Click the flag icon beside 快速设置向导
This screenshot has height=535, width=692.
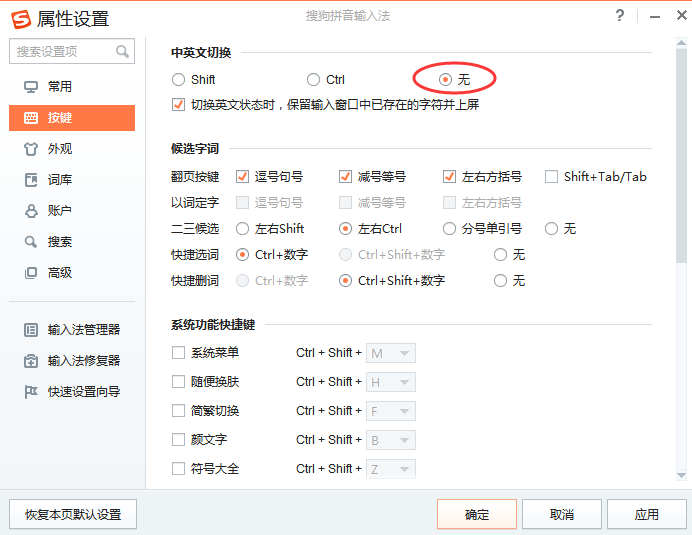[x=31, y=392]
